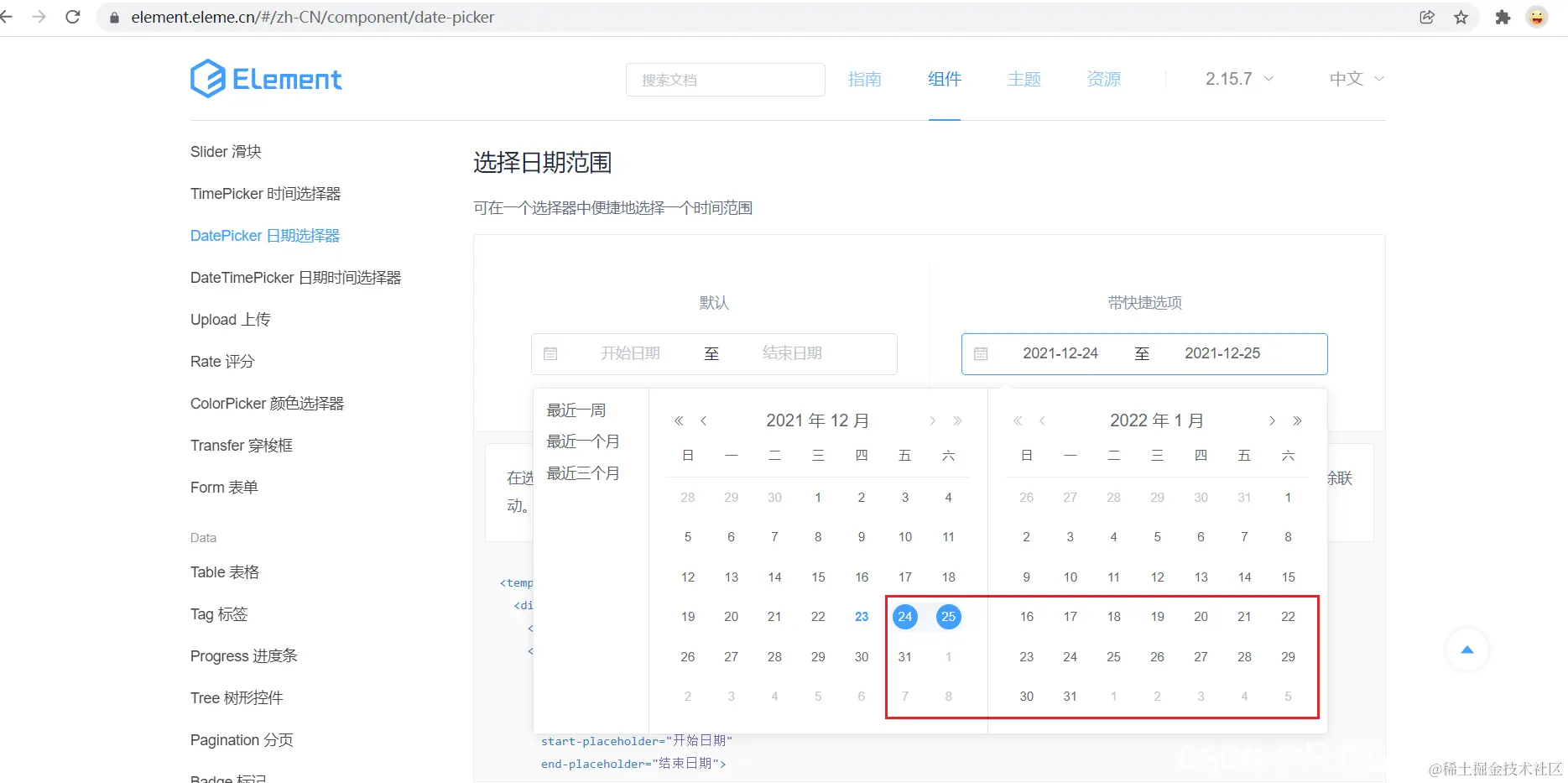Open the 组件 nav tab
The width and height of the screenshot is (1568, 783).
(x=945, y=79)
